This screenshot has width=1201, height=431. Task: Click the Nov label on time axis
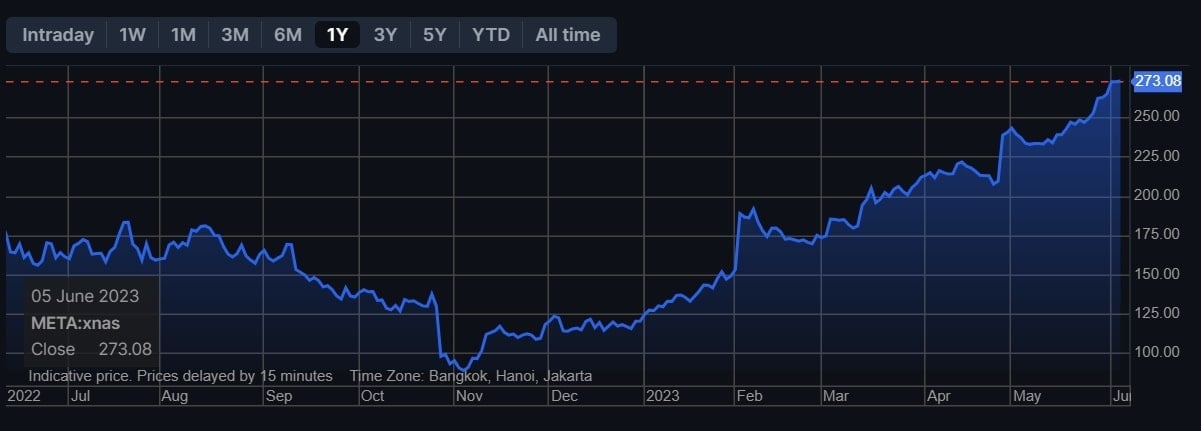[x=469, y=396]
